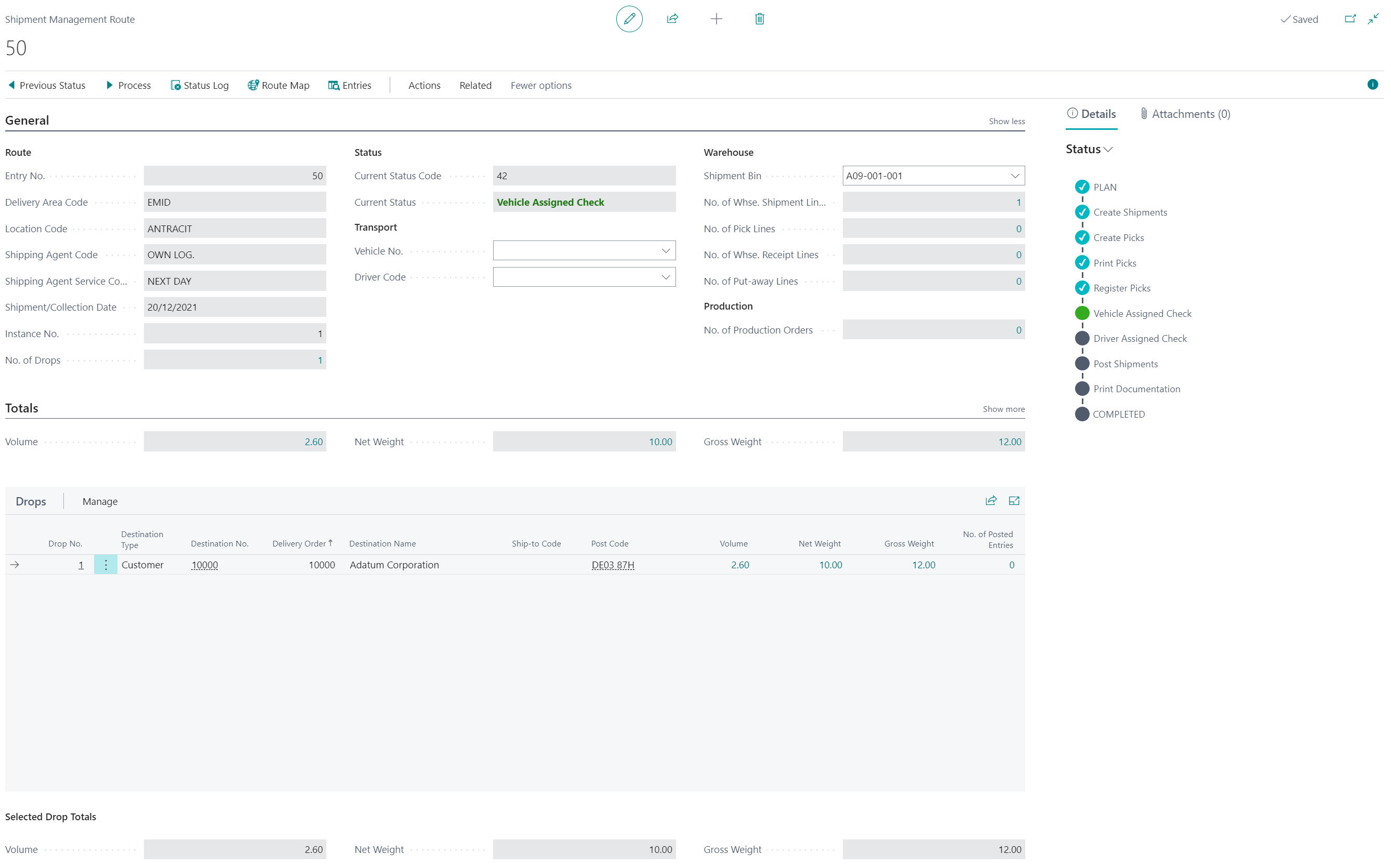Click row options dots for drop 1
This screenshot has width=1391, height=868.
click(x=105, y=565)
